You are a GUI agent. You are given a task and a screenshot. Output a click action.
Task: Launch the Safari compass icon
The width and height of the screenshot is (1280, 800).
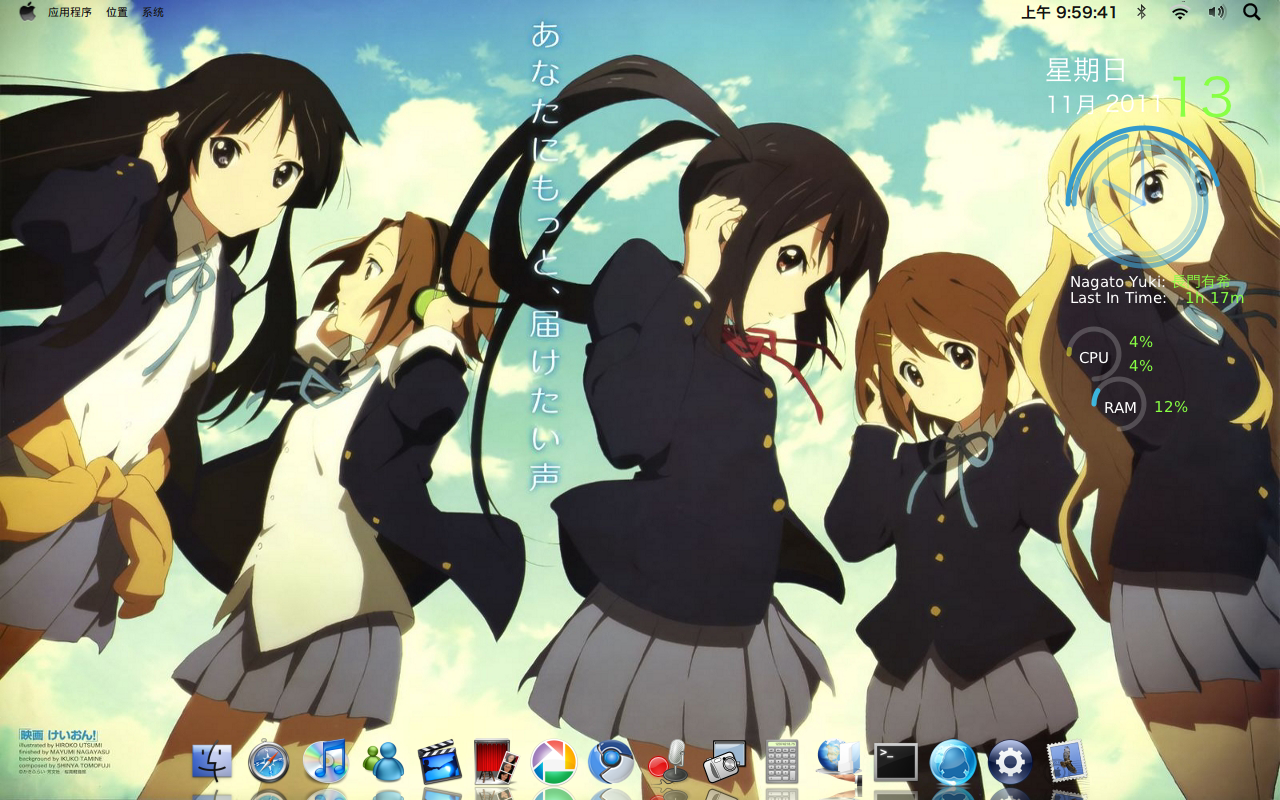coord(268,762)
